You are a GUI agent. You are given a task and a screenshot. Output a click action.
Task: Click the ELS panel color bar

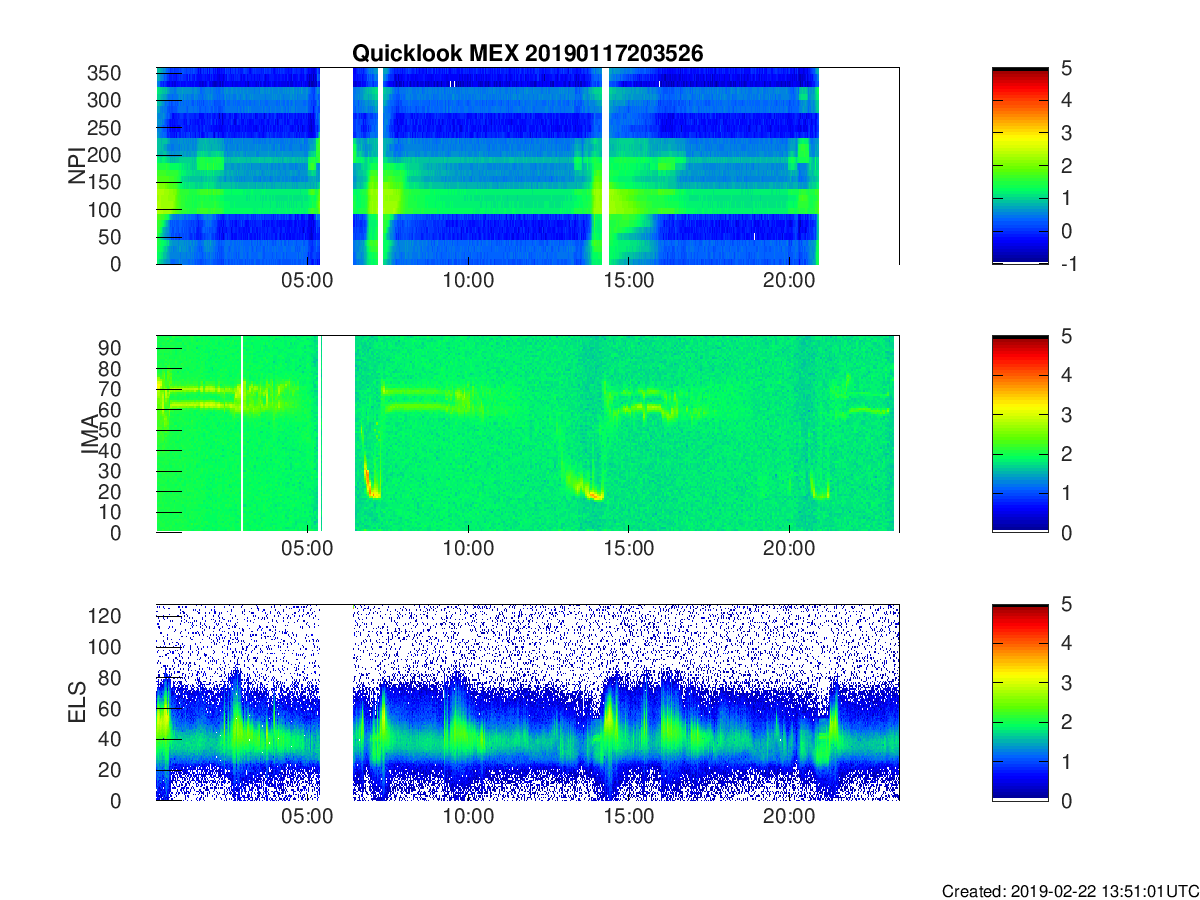pos(1020,702)
